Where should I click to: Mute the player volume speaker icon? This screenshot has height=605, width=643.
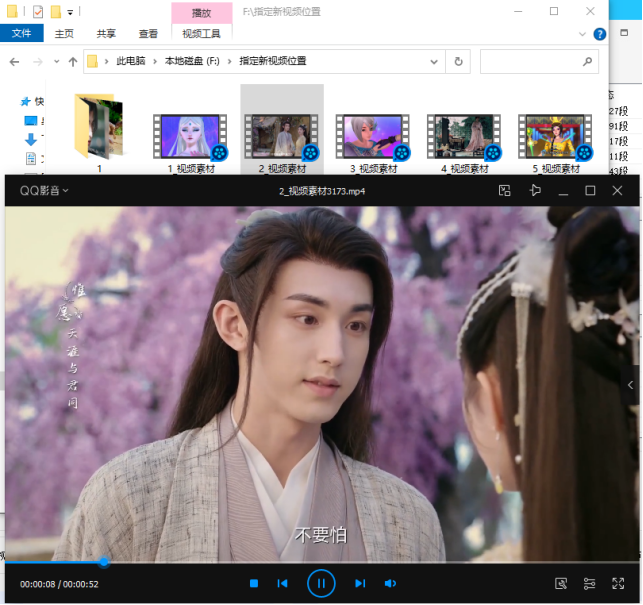coord(390,583)
